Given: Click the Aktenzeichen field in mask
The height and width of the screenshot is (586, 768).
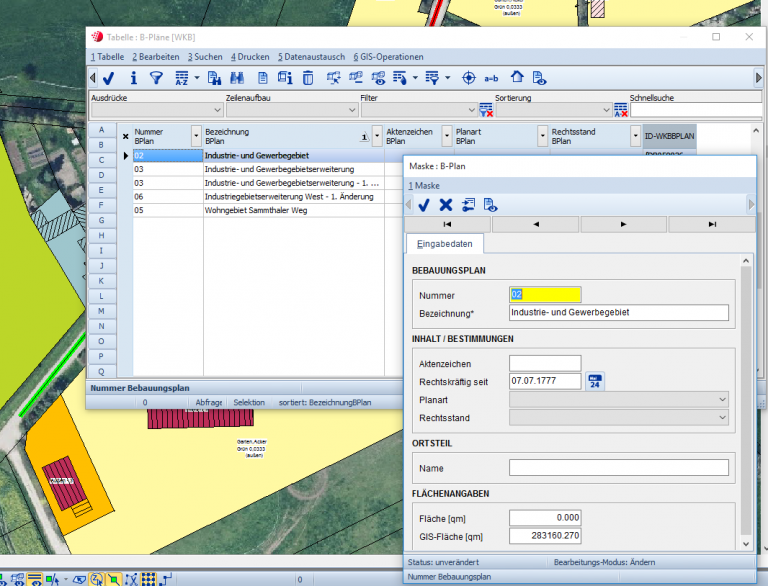Looking at the screenshot, I should pyautogui.click(x=545, y=363).
